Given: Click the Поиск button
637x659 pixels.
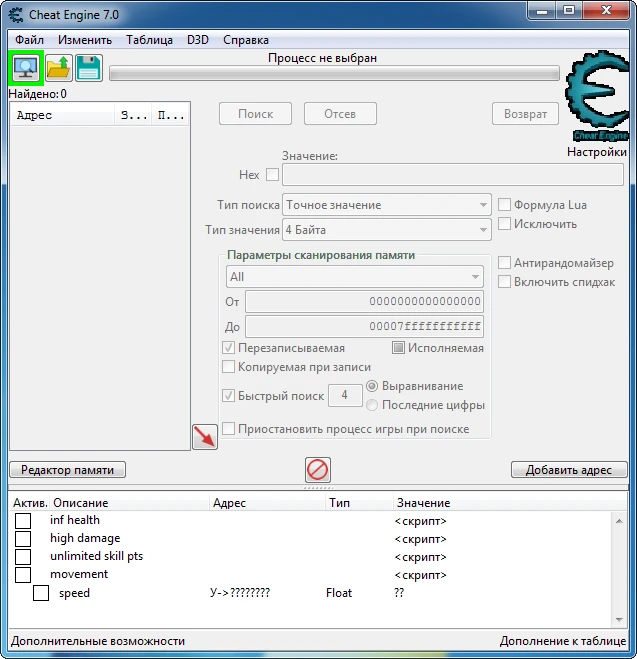Looking at the screenshot, I should click(255, 113).
